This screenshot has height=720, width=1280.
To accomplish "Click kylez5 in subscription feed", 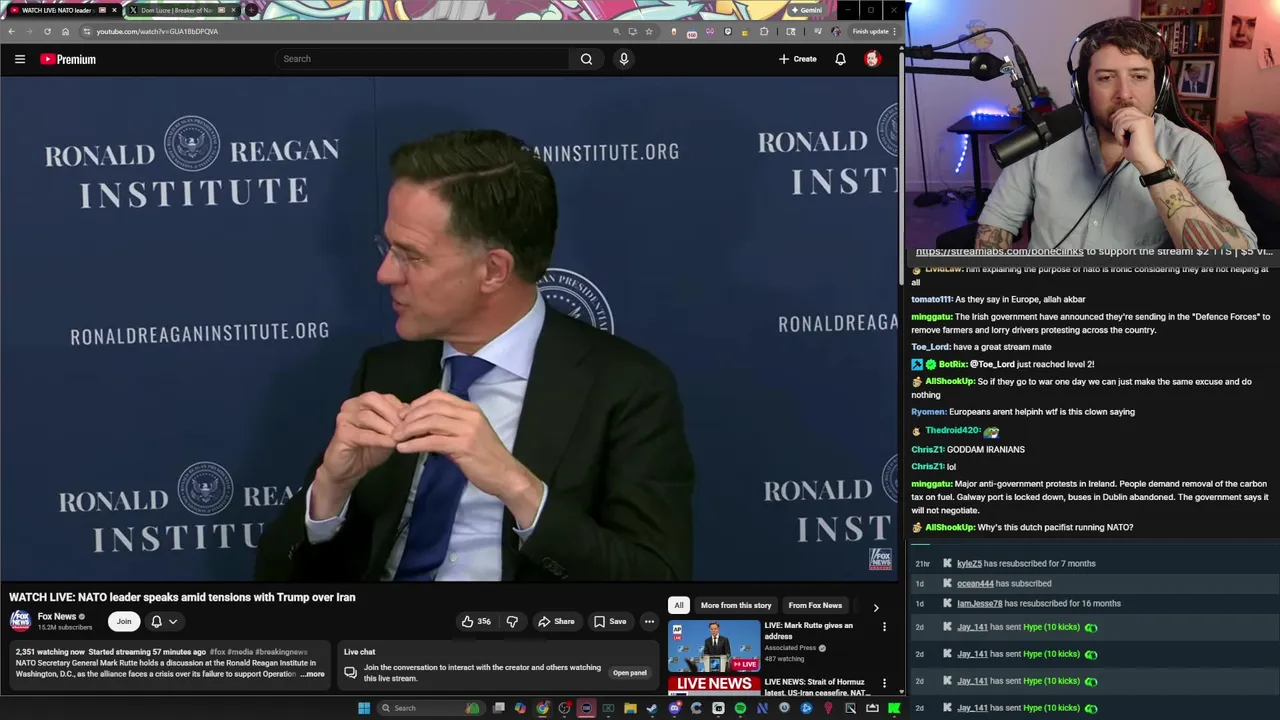I will (969, 564).
